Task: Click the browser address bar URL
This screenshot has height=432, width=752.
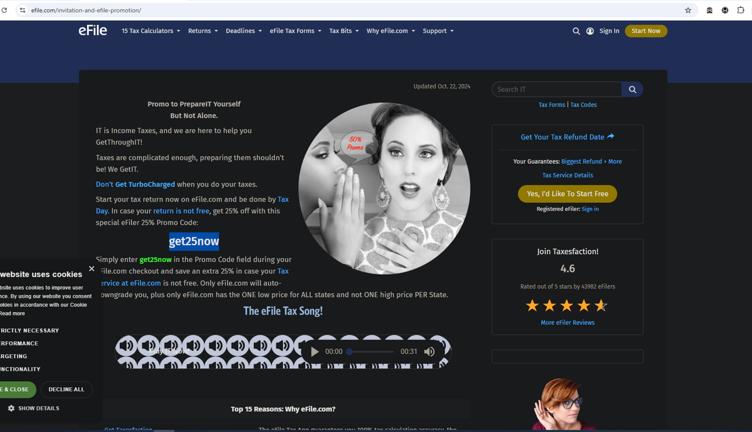Action: 86,10
